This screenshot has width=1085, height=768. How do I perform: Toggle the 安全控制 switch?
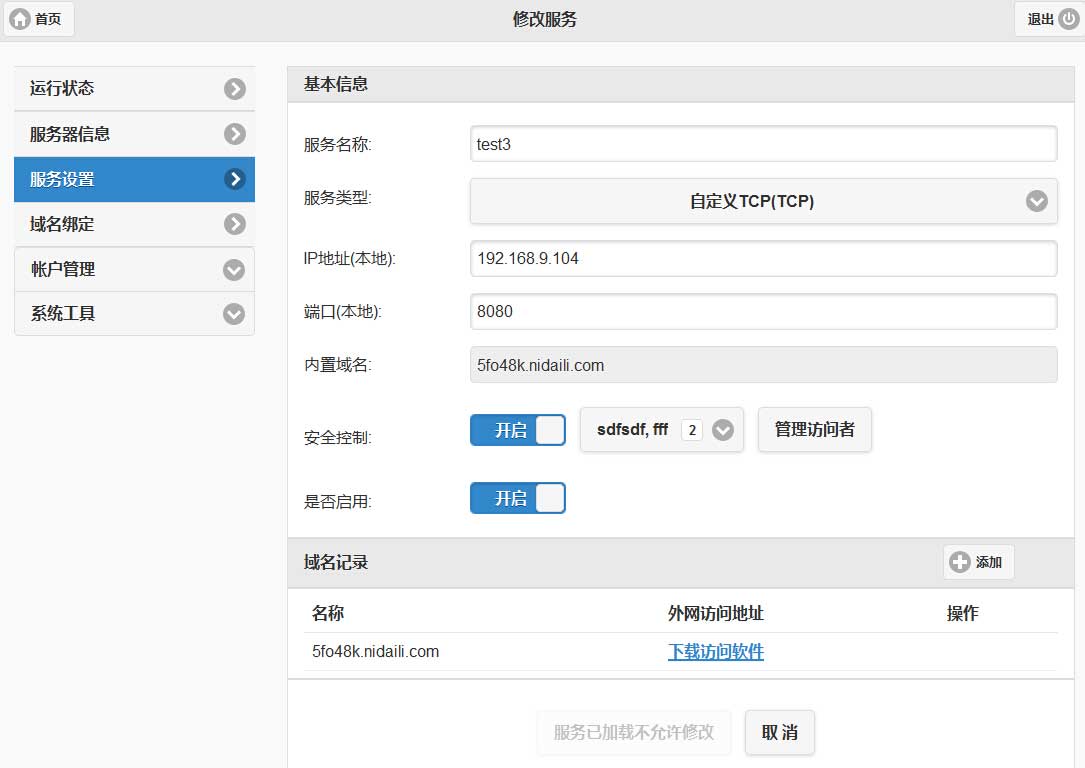[x=517, y=430]
